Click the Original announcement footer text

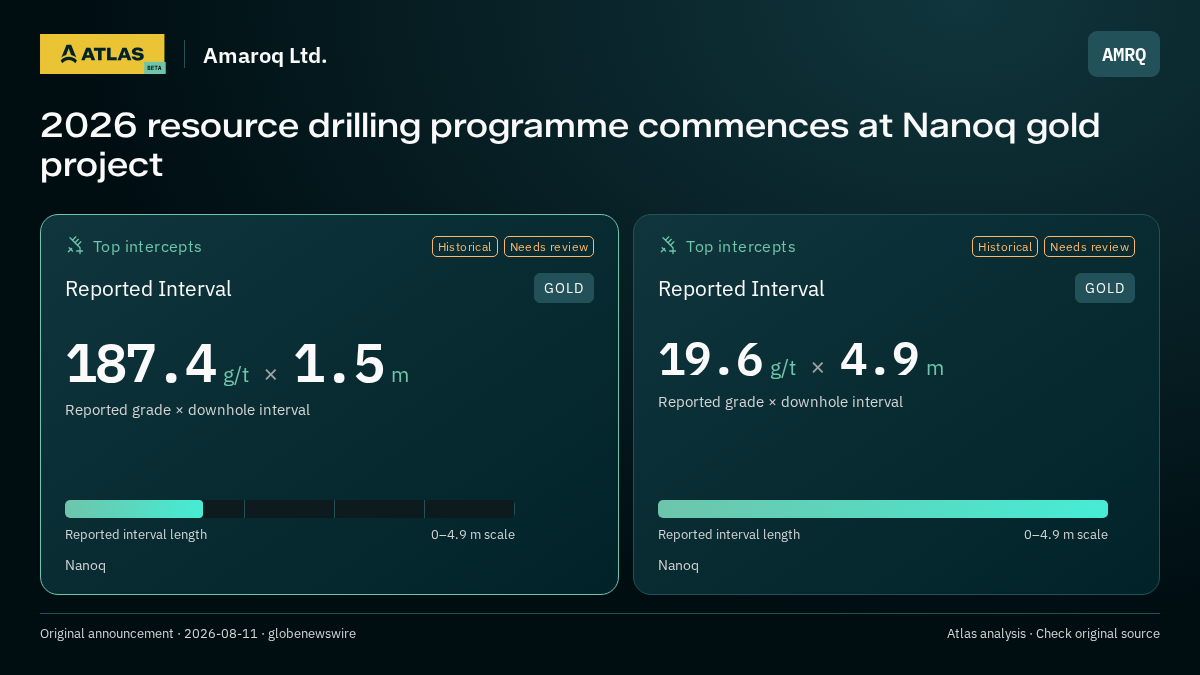(x=198, y=634)
